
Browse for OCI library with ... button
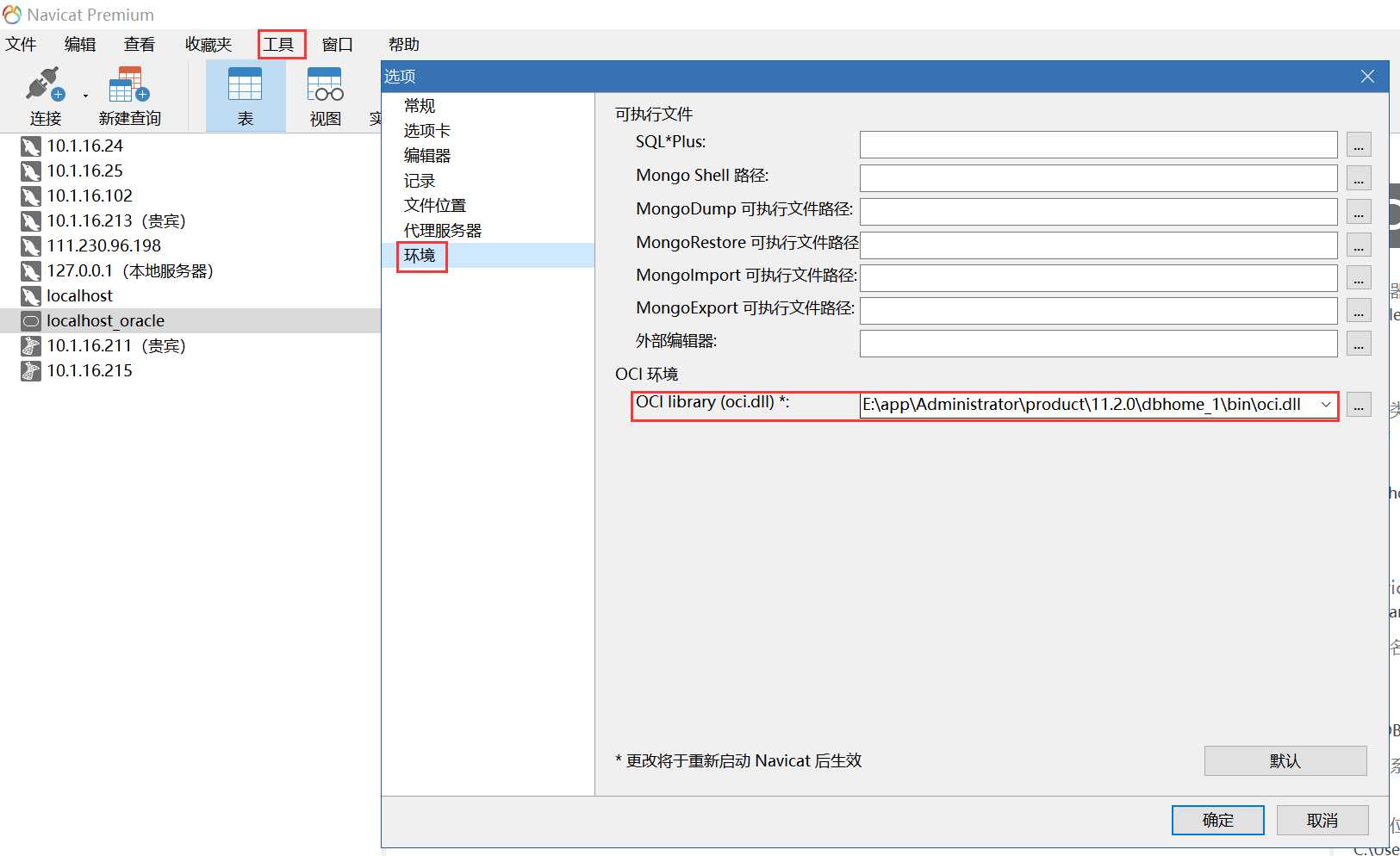pos(1359,405)
